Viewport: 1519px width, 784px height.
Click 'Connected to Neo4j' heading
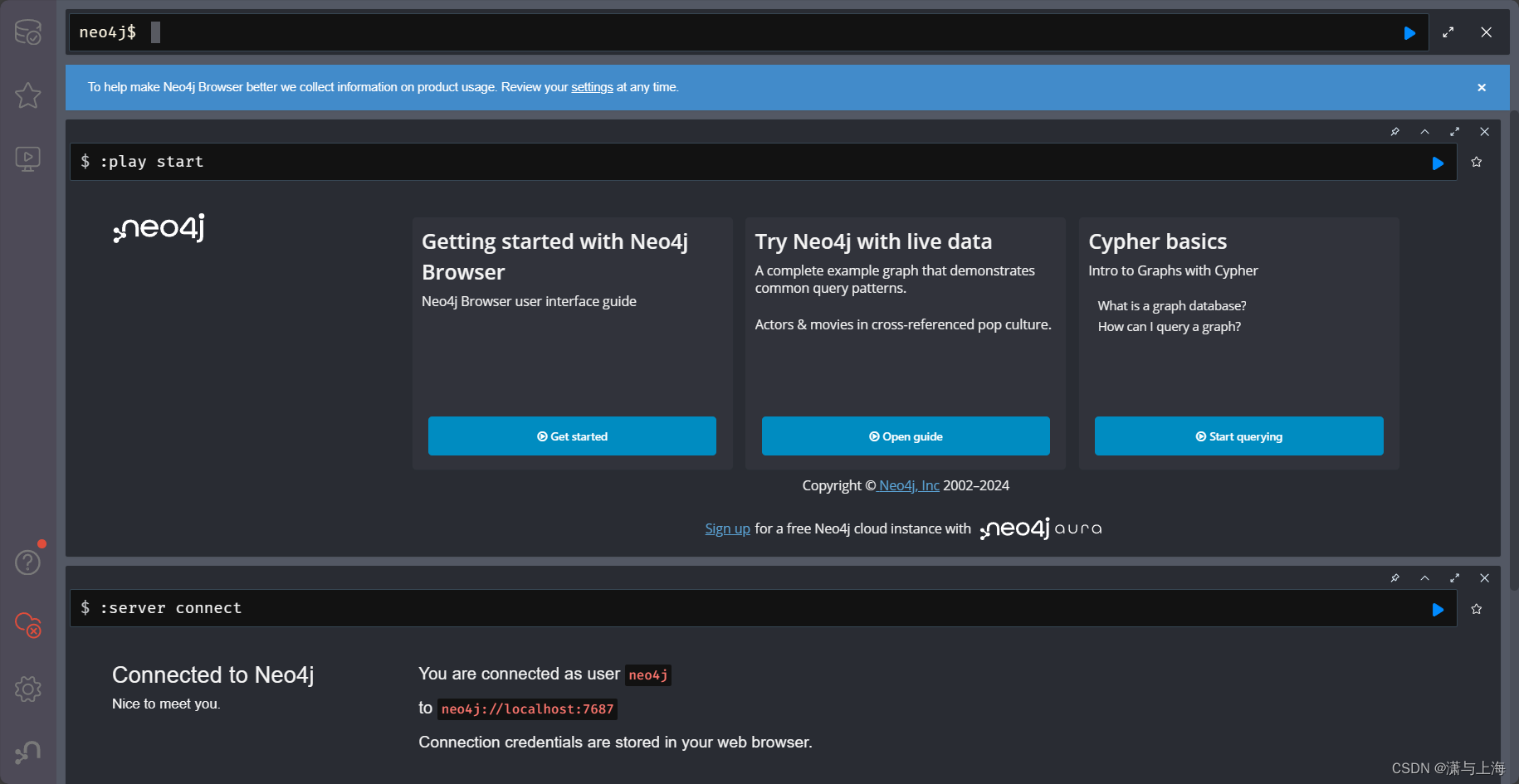[212, 675]
